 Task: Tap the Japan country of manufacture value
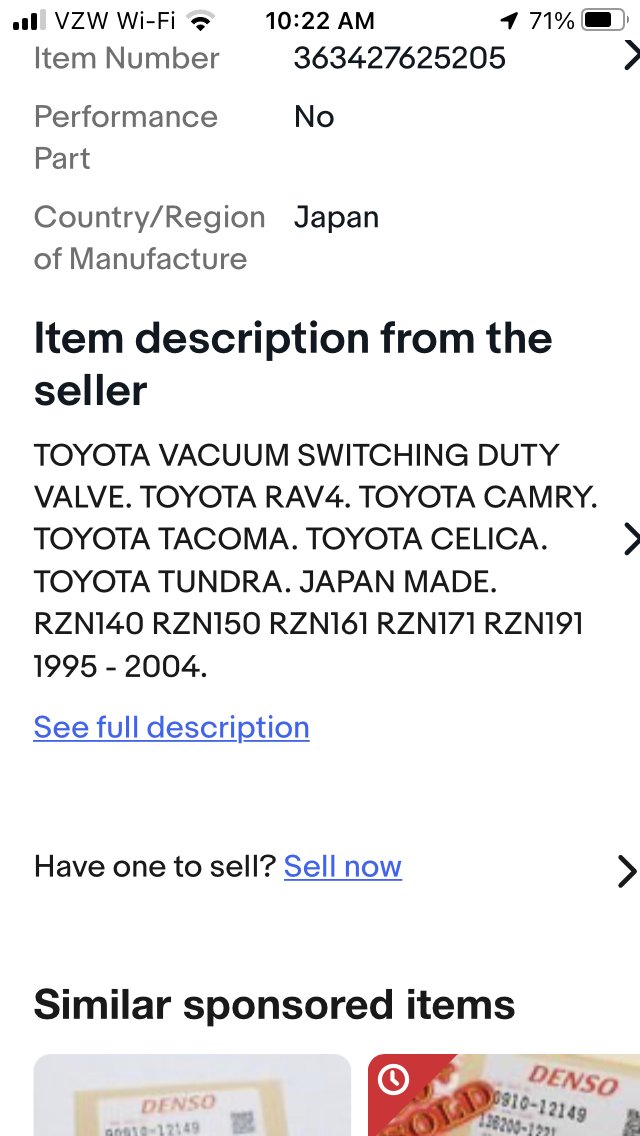point(336,218)
